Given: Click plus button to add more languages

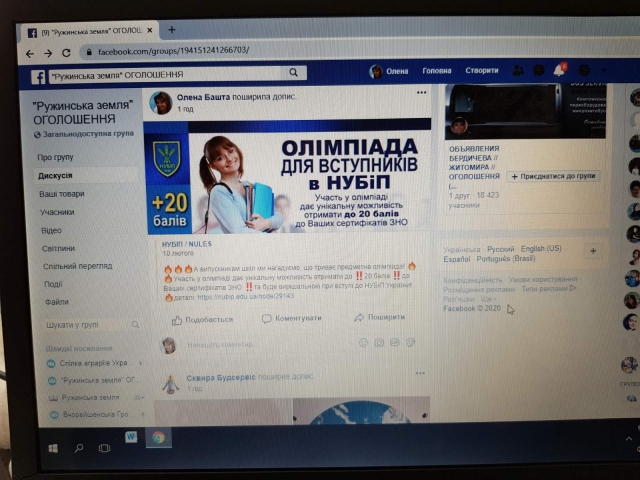Looking at the screenshot, I should (x=593, y=251).
